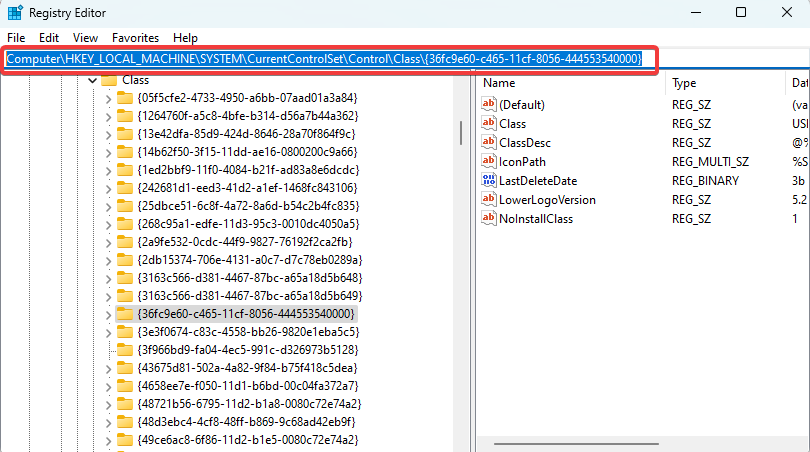This screenshot has width=810, height=452.
Task: Select the IconPath value name
Action: [522, 162]
